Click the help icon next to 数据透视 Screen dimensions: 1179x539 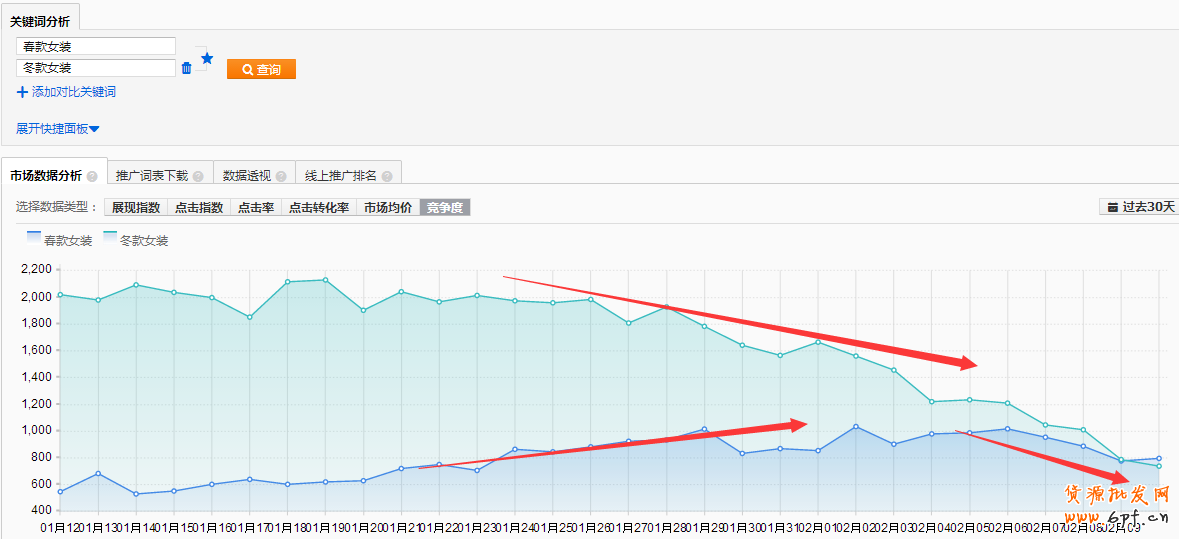pos(281,176)
